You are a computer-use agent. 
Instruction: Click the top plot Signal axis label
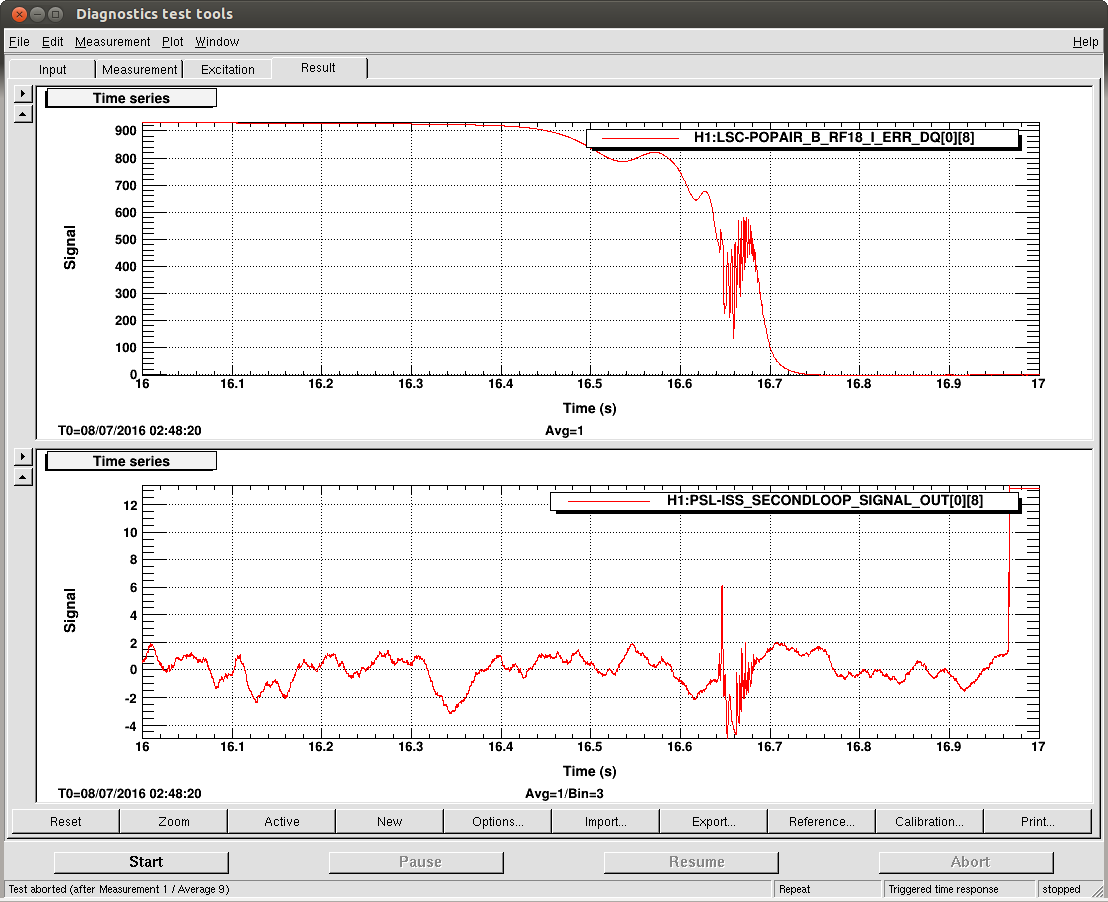pos(70,247)
